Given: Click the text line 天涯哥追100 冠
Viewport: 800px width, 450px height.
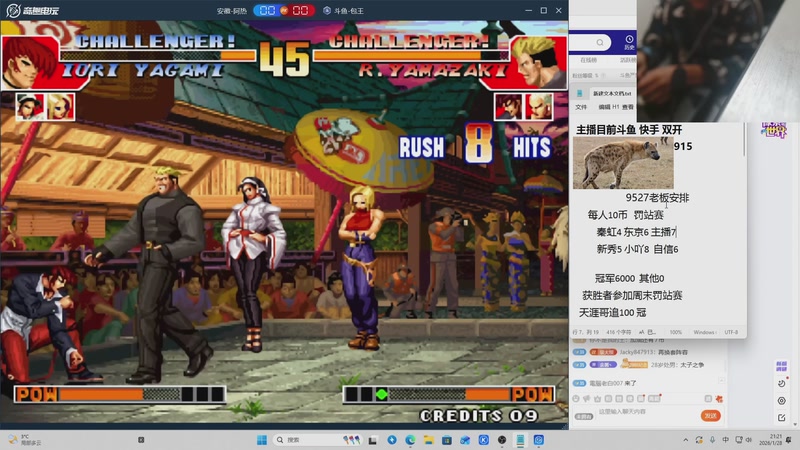Looking at the screenshot, I should click(612, 312).
